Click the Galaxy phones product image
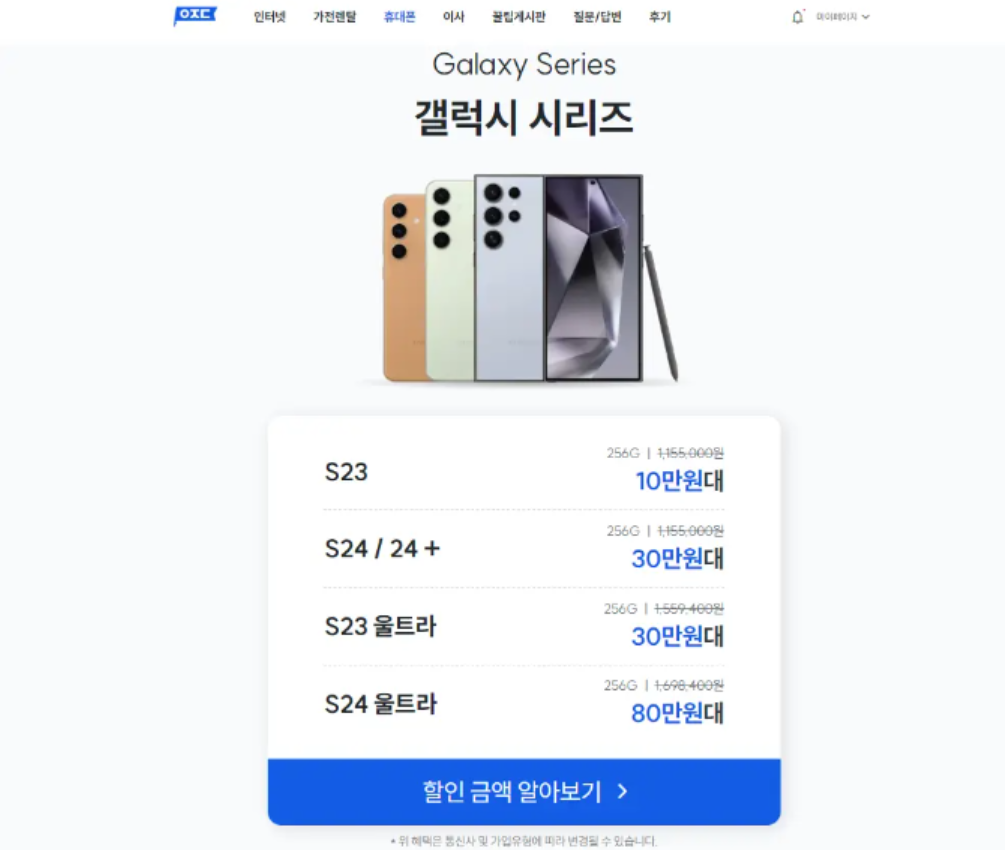Image resolution: width=1005 pixels, height=850 pixels. click(530, 278)
